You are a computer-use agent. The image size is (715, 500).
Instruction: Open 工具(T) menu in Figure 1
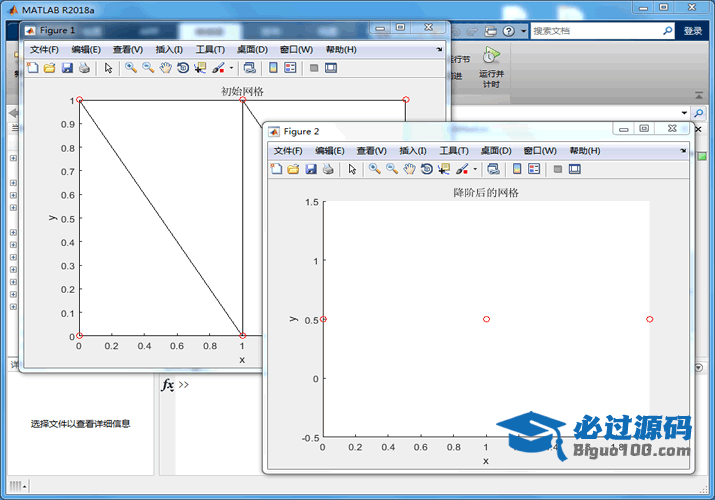click(x=210, y=50)
